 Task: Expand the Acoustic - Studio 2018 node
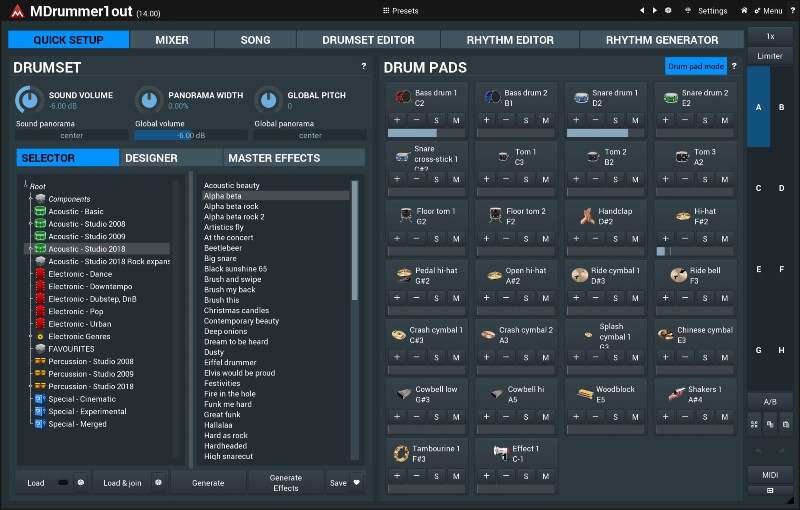point(31,249)
